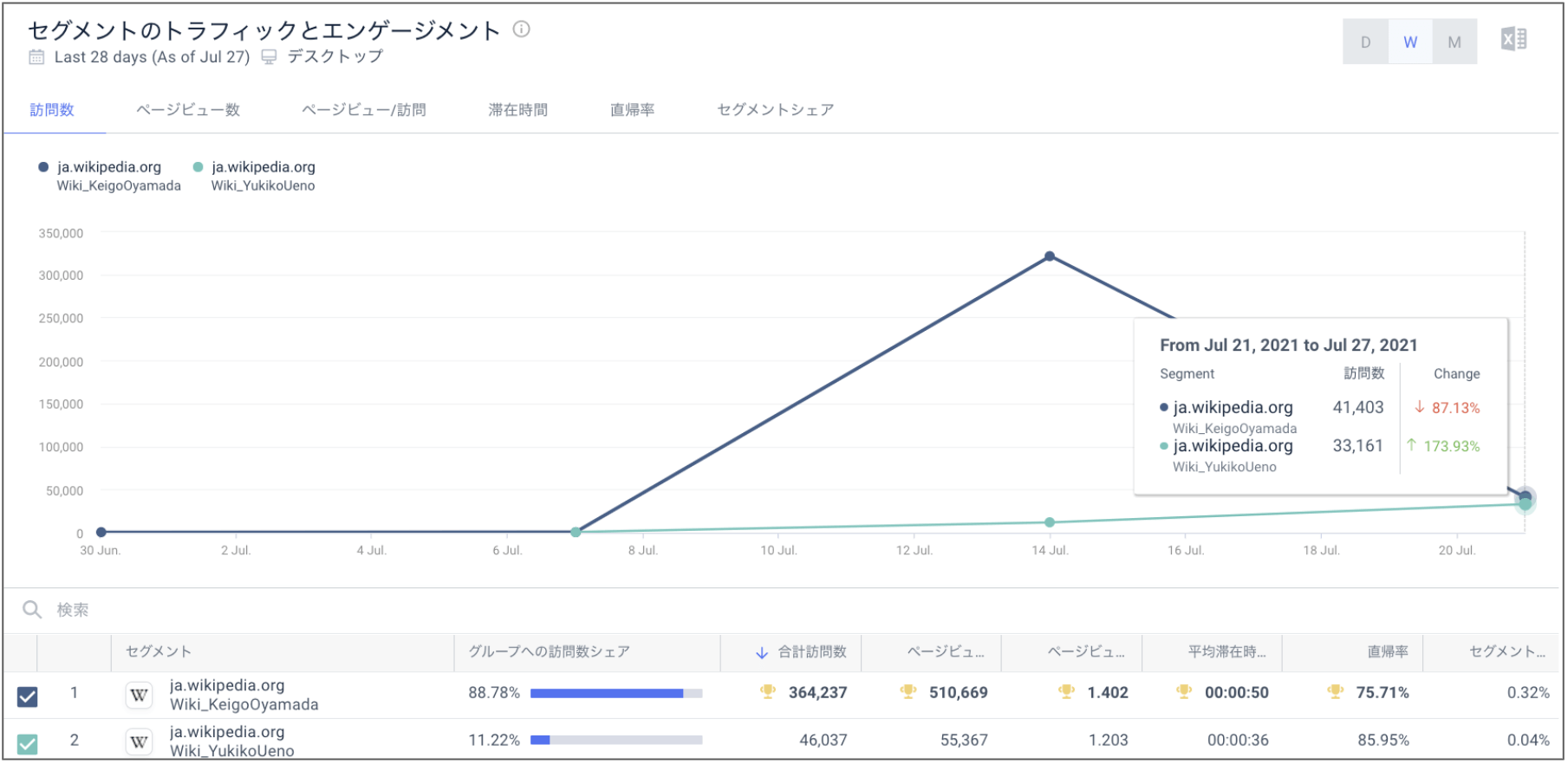The image size is (1568, 764).
Task: Click the 88.78% share bar
Action: point(616,693)
